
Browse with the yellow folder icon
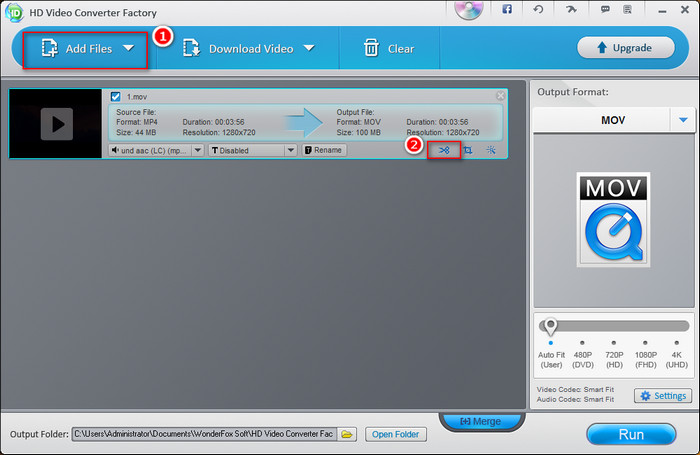click(x=347, y=434)
